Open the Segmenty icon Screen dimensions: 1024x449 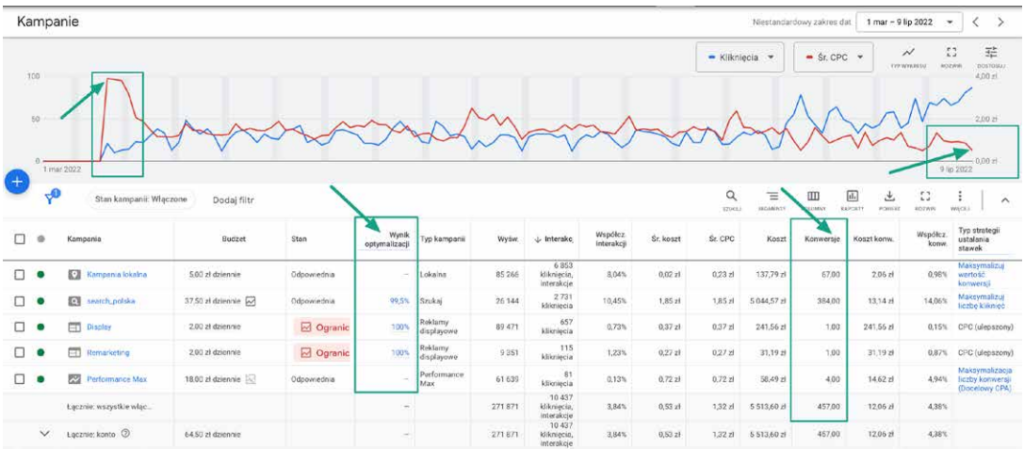[773, 198]
